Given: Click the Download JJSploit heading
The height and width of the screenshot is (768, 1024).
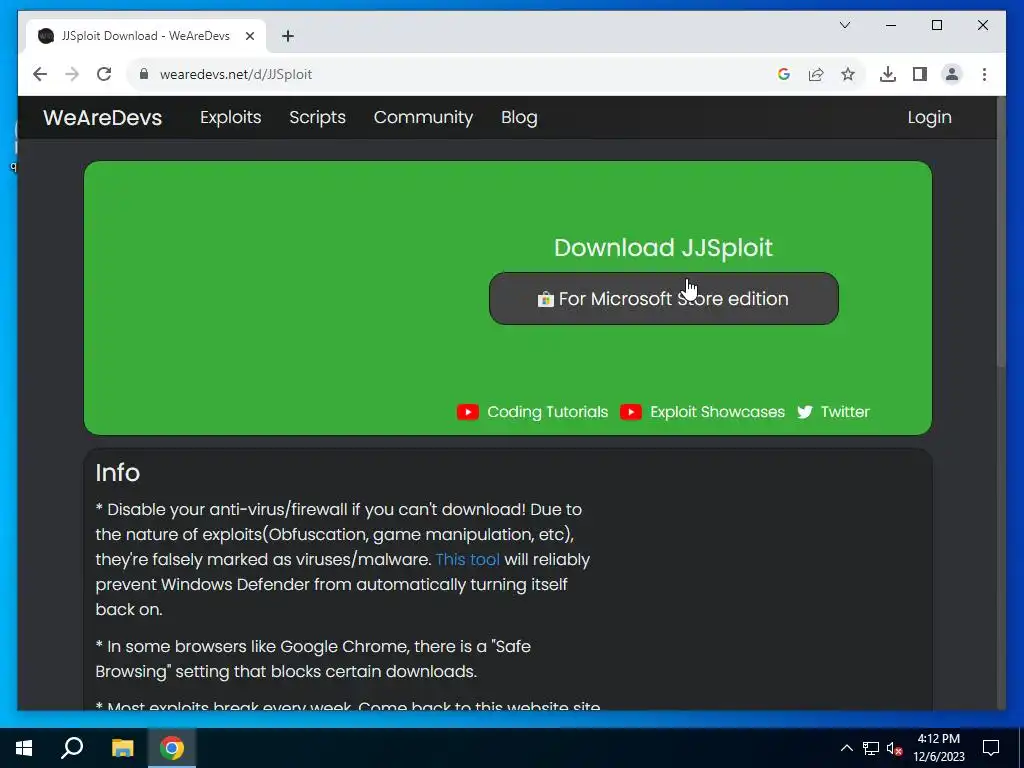Looking at the screenshot, I should [663, 248].
